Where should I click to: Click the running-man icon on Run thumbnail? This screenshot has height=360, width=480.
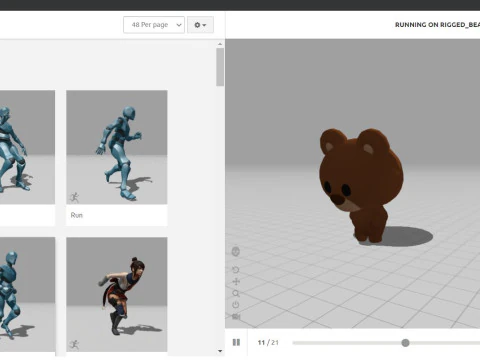click(74, 197)
